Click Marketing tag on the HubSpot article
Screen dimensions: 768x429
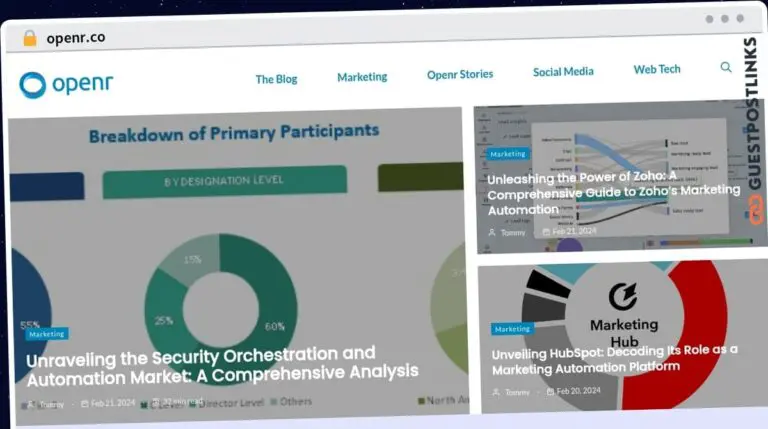tap(512, 329)
